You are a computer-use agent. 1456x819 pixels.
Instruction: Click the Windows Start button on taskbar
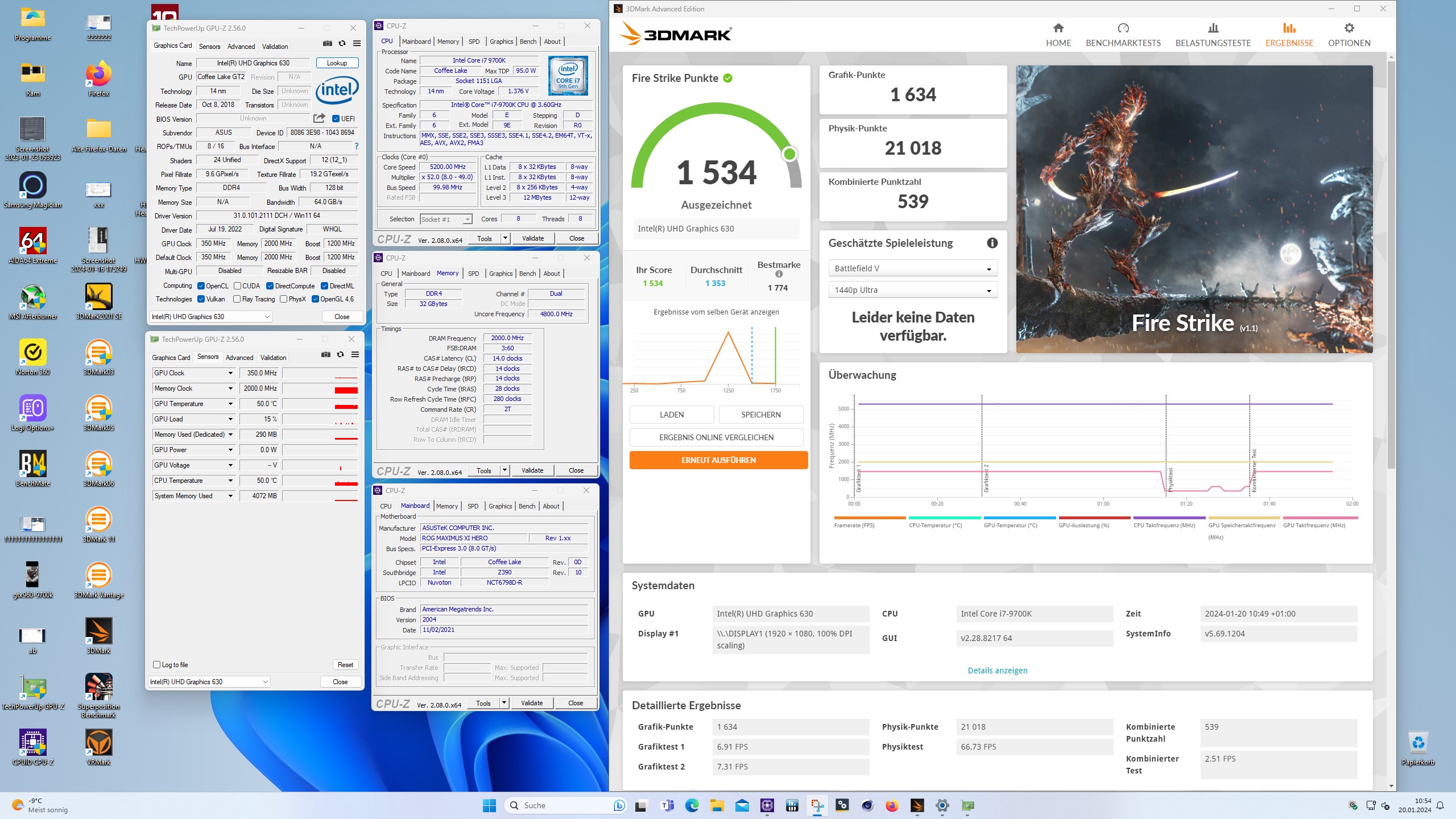tap(489, 805)
